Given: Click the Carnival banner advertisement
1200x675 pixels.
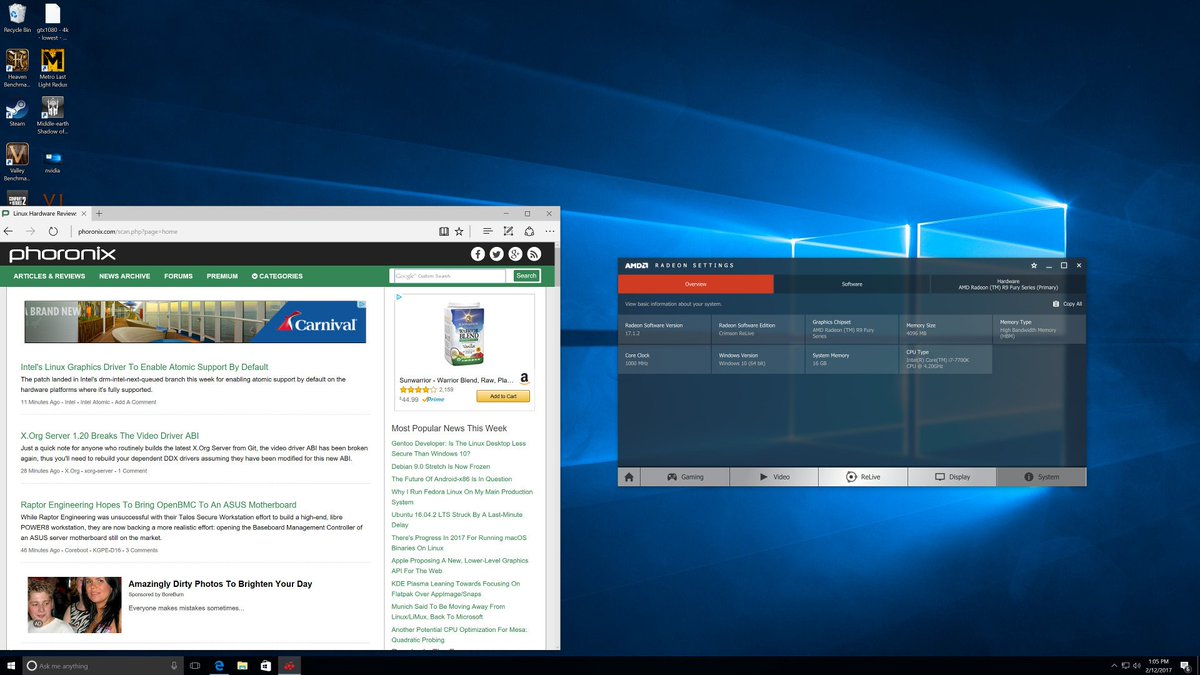Looking at the screenshot, I should (x=195, y=322).
